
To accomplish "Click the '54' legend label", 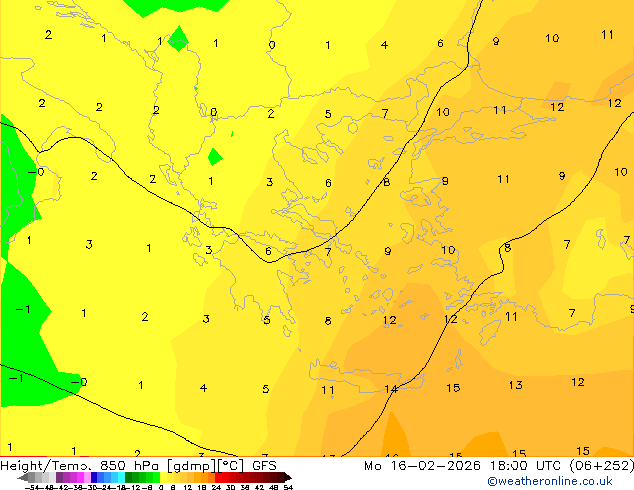I will [x=288, y=488].
